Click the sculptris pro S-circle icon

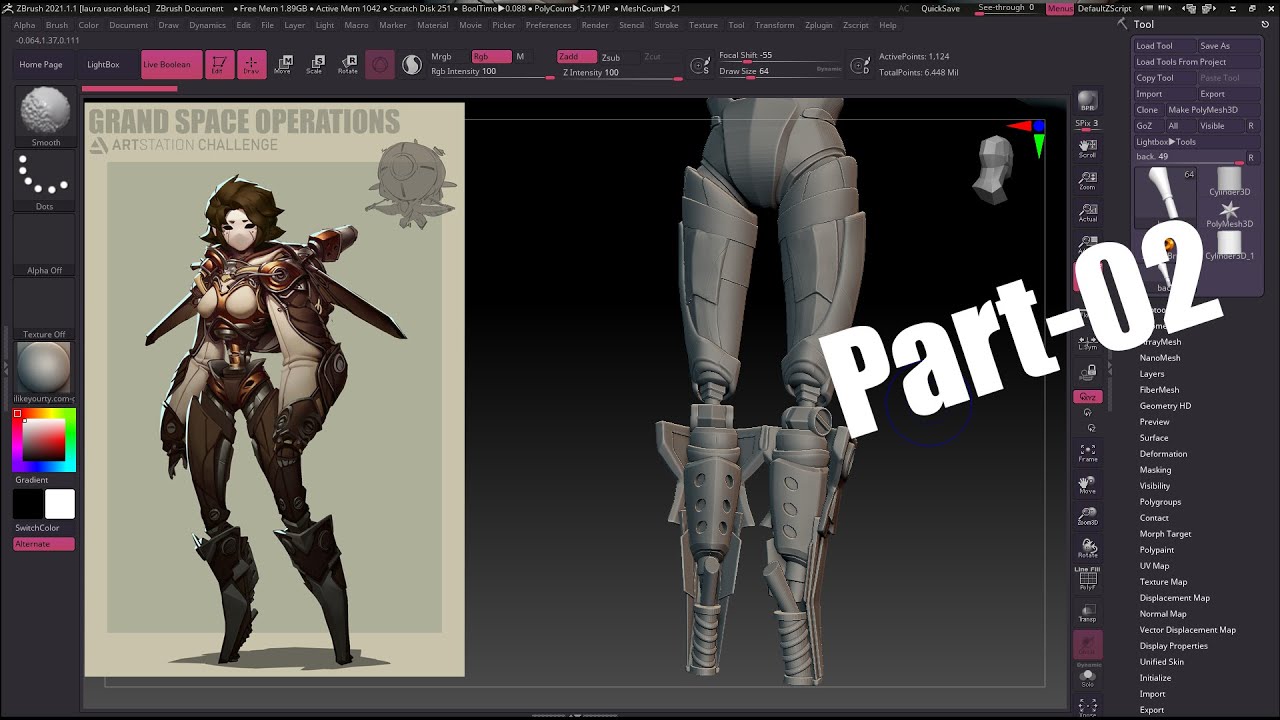click(411, 65)
